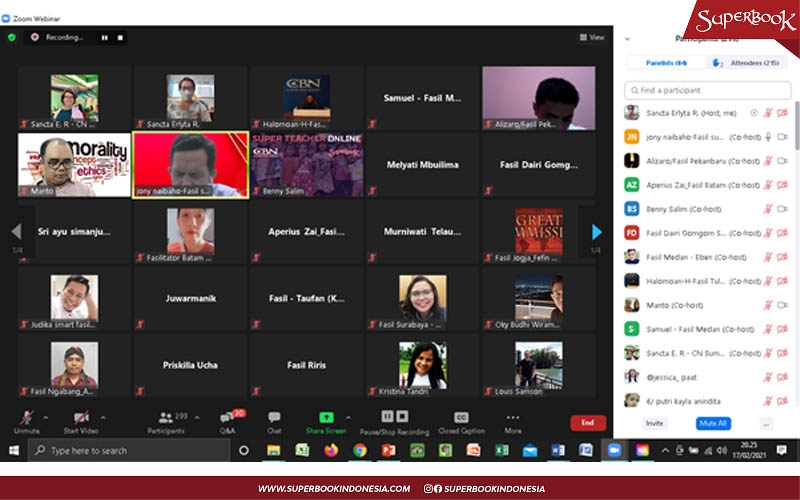
Task: Open the Chat bubble icon
Action: (x=274, y=417)
